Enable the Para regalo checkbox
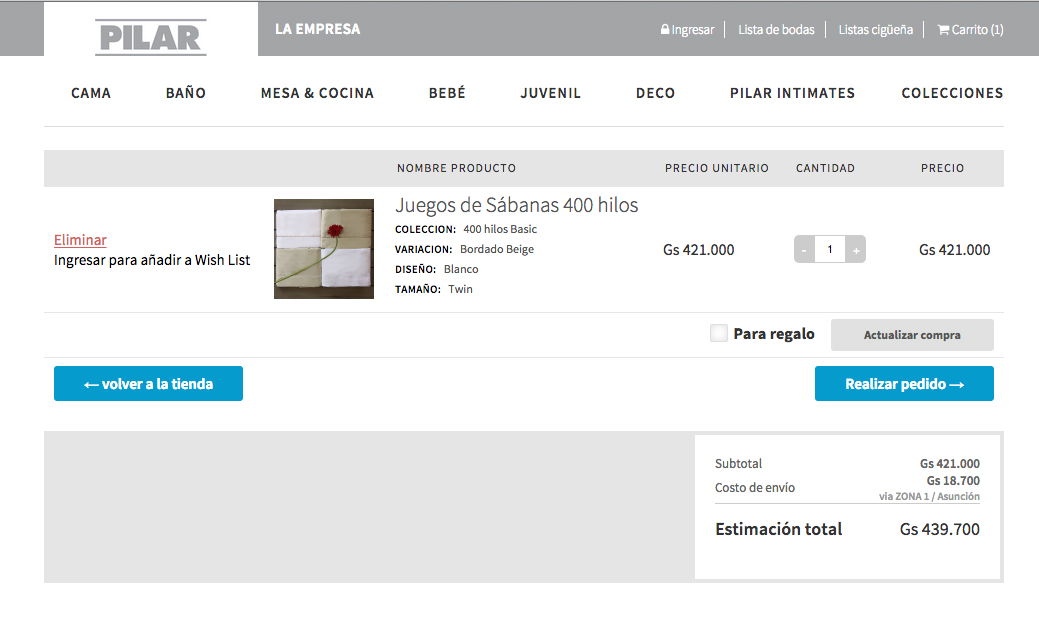 [719, 334]
